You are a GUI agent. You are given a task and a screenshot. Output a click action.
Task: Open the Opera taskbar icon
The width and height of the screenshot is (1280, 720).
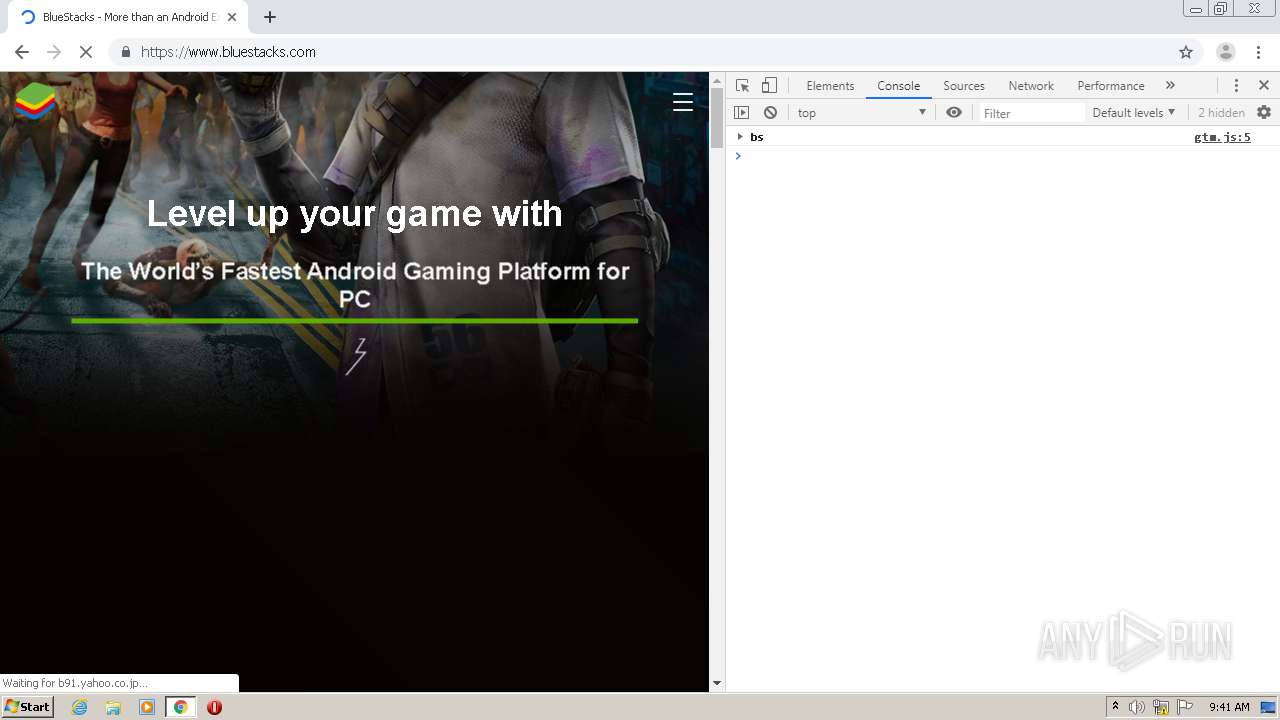[x=214, y=707]
